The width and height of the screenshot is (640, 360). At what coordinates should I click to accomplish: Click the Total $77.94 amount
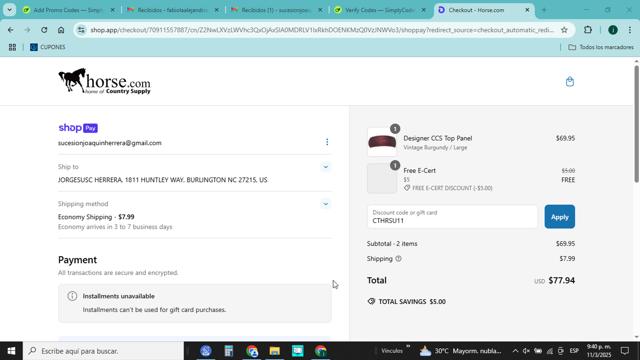562,280
